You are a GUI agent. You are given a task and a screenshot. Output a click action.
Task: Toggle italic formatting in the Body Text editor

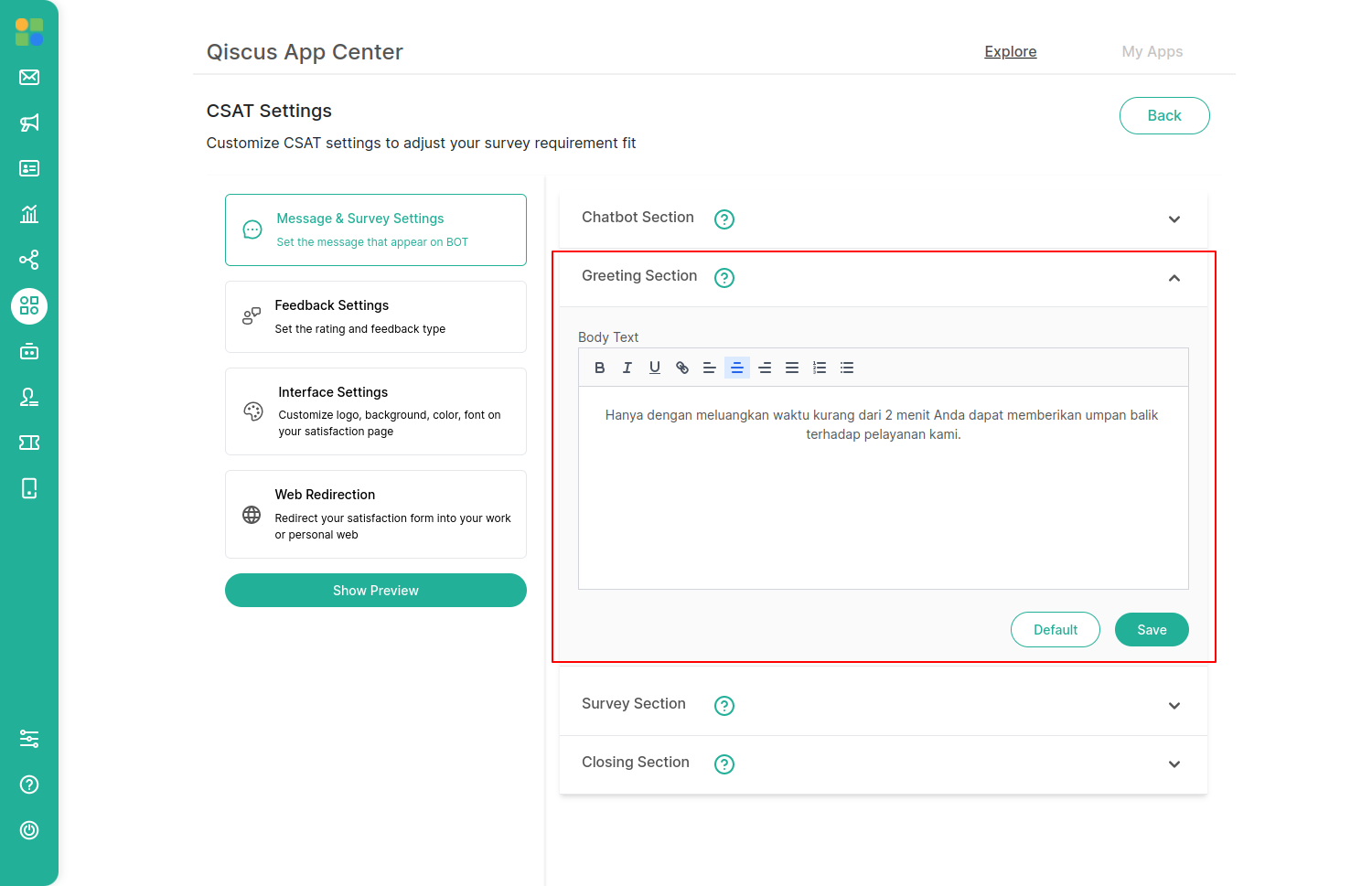pos(627,368)
